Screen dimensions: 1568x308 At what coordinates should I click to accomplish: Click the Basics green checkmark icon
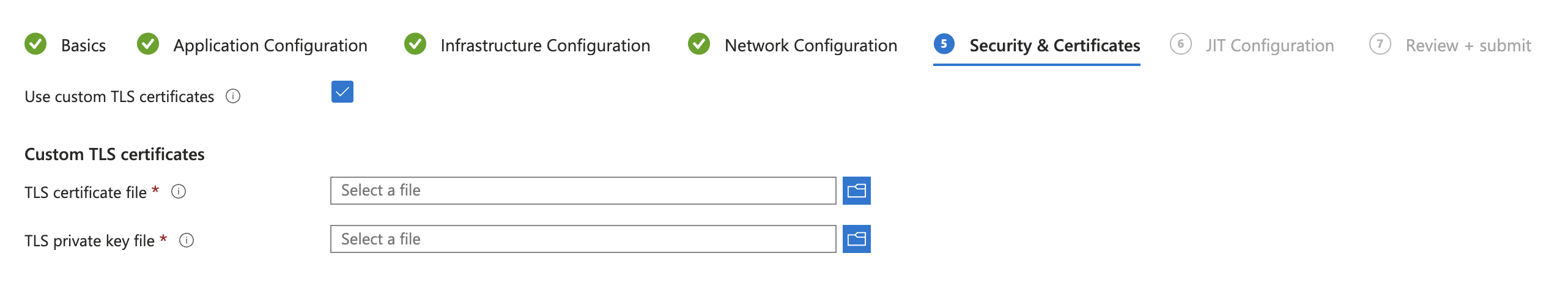35,44
